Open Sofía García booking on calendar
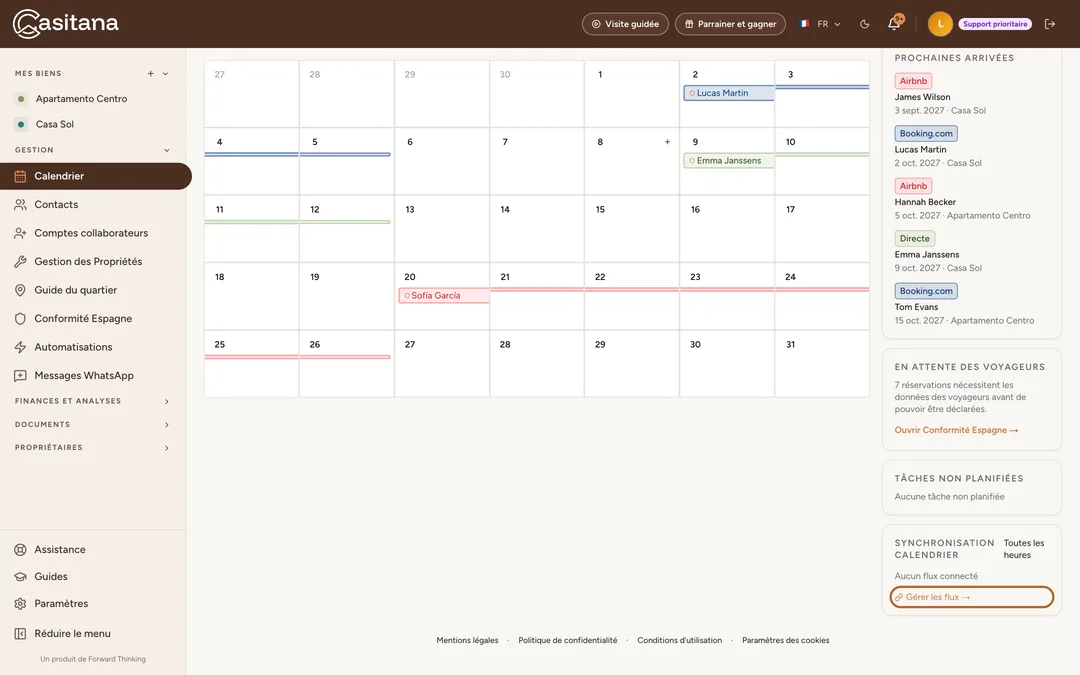1080x675 pixels. point(444,295)
